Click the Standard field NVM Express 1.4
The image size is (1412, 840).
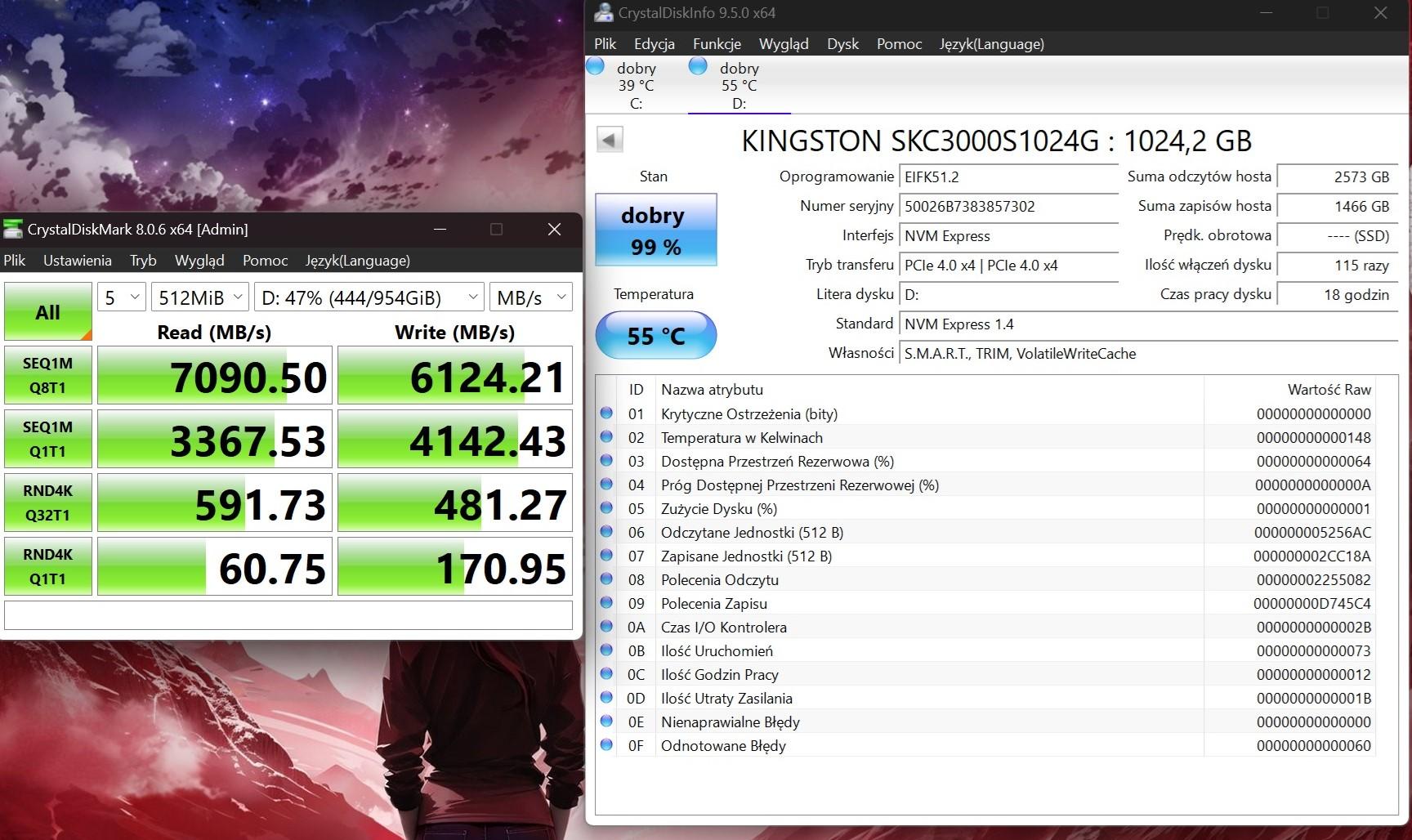(1149, 324)
